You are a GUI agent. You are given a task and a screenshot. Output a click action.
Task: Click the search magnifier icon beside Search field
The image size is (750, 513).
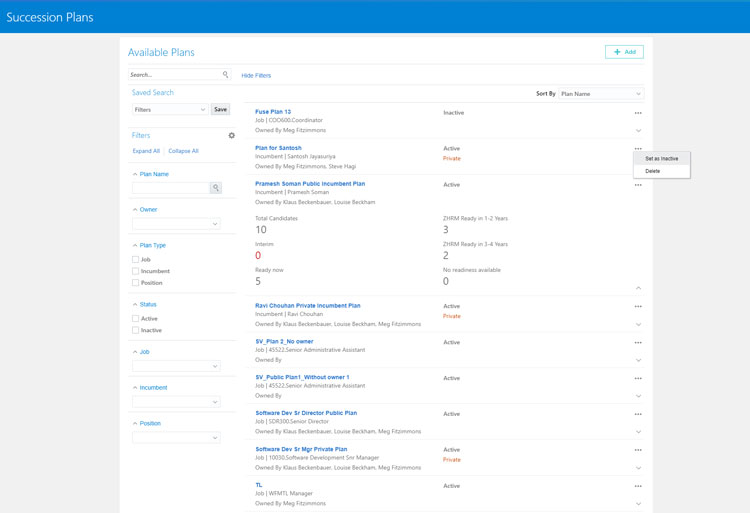point(225,75)
